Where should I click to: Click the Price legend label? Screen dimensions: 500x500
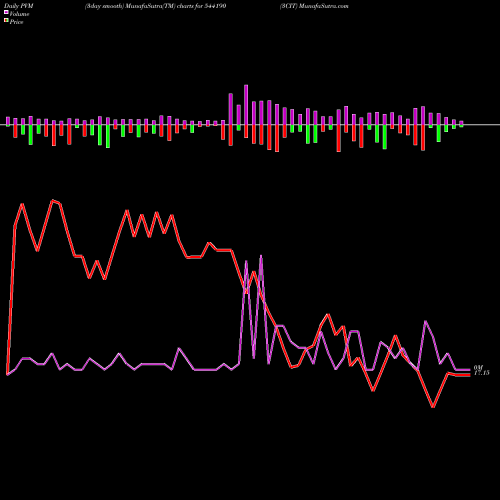pos(16,22)
